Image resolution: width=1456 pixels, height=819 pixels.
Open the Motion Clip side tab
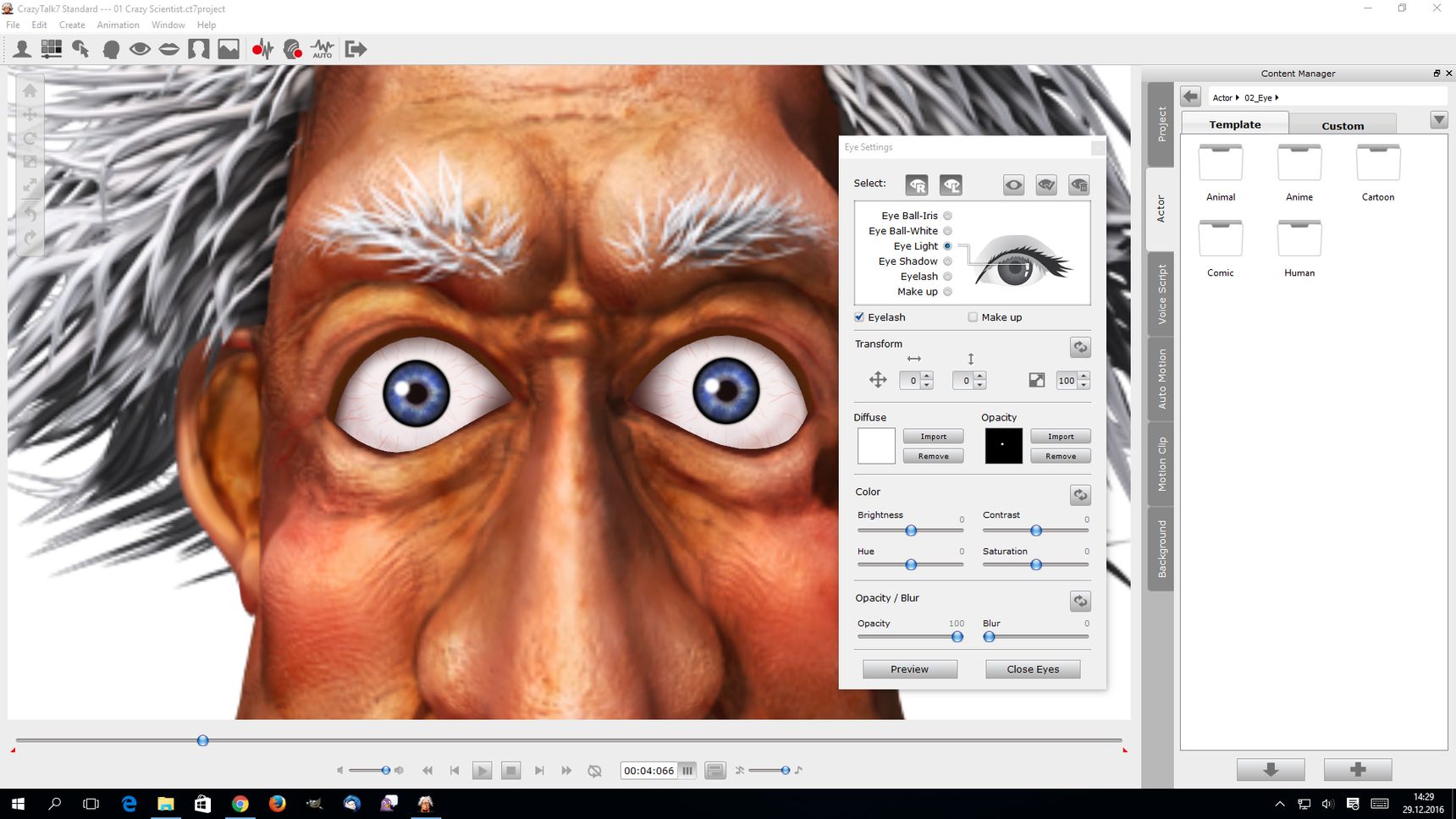[x=1161, y=464]
